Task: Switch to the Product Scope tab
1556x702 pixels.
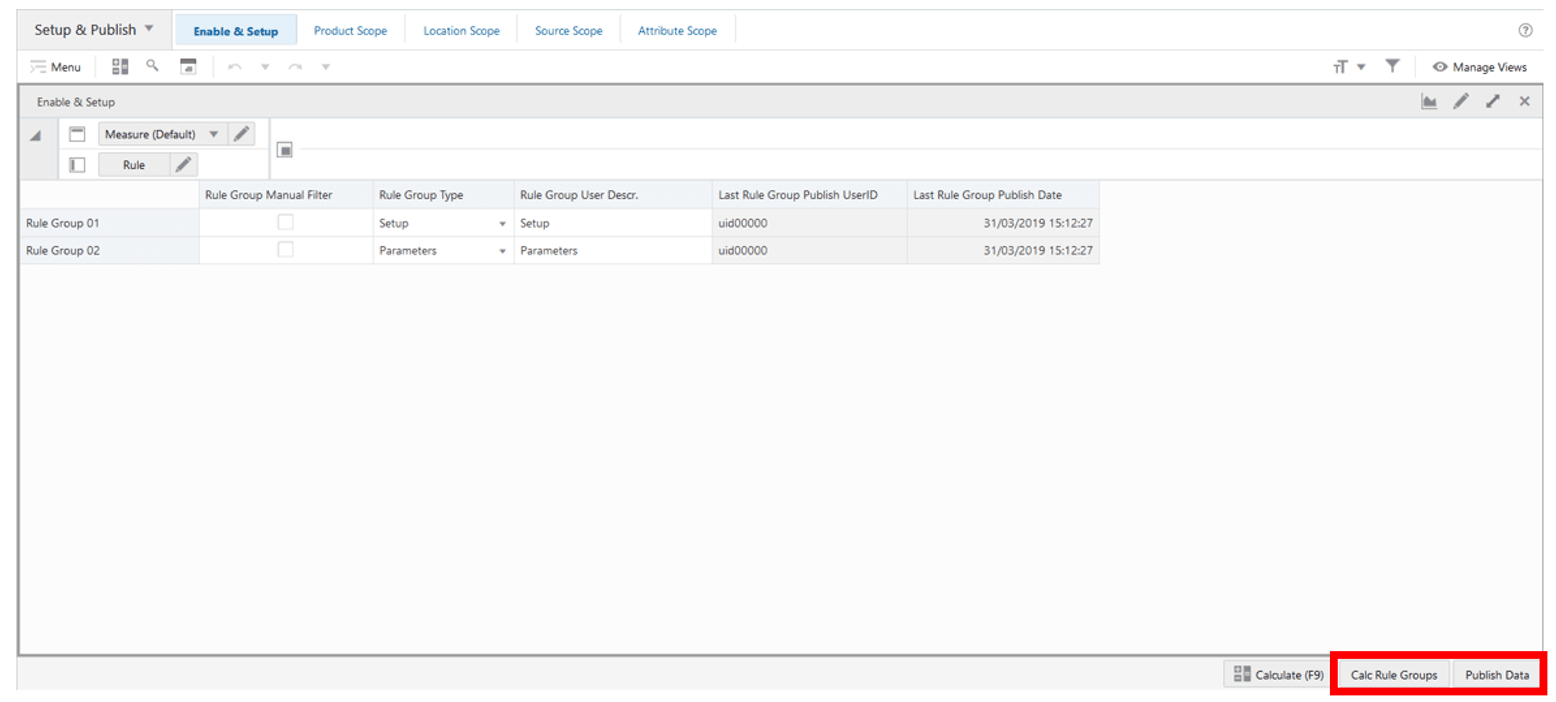Action: (x=350, y=30)
